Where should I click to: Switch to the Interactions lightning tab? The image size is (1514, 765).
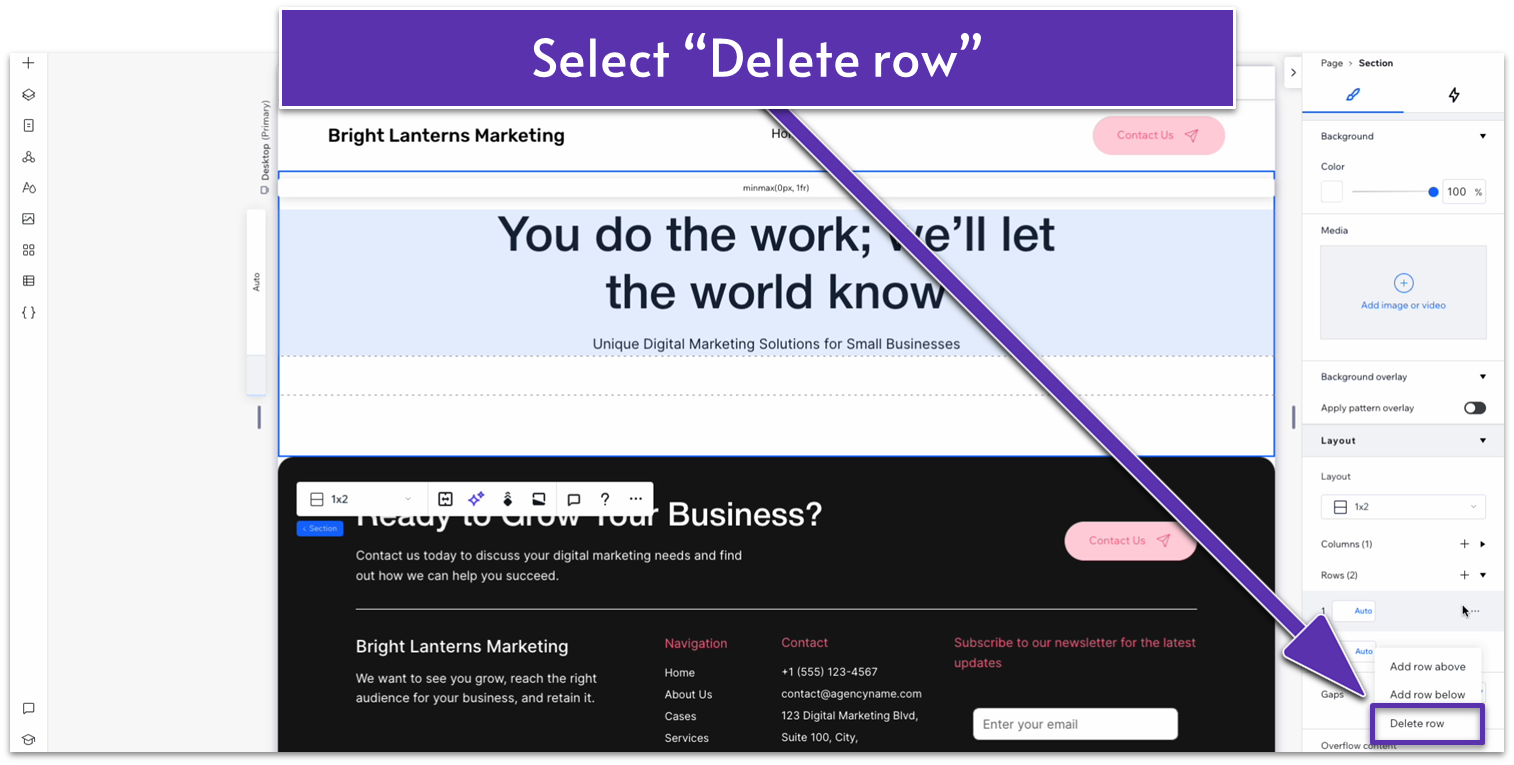(x=1453, y=95)
